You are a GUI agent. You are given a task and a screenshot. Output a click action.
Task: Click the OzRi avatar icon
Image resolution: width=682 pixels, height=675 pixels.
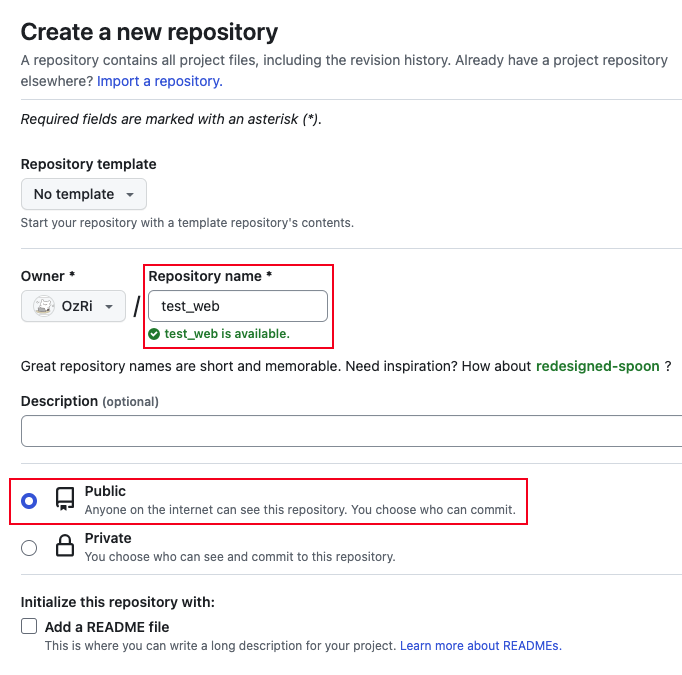point(44,306)
